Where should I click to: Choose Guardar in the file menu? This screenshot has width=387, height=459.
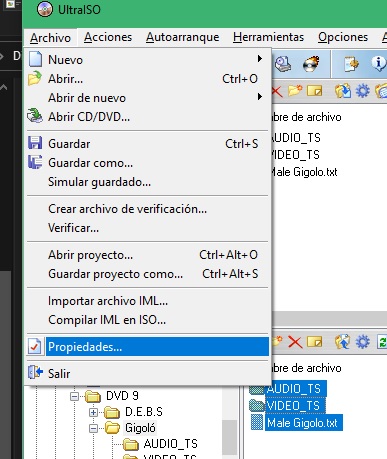tap(147, 144)
